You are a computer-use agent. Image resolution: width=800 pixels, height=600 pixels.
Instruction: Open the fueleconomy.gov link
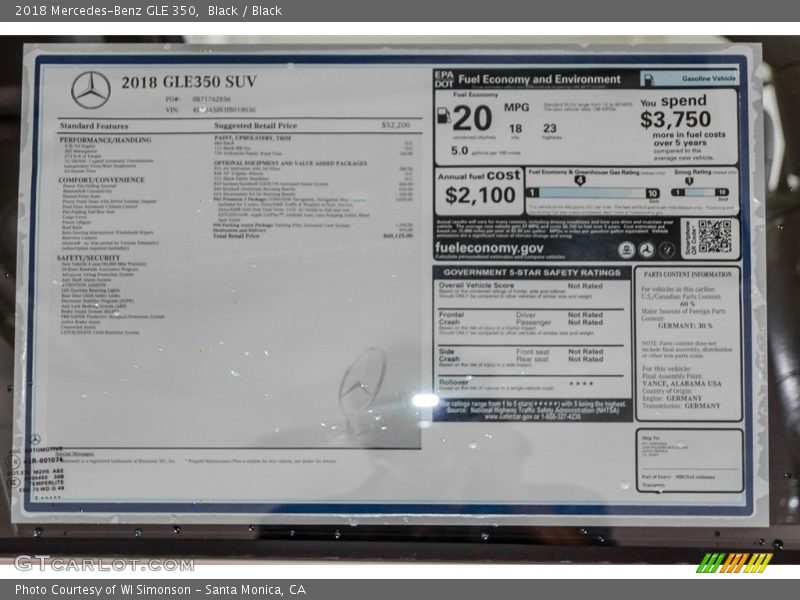[489, 248]
